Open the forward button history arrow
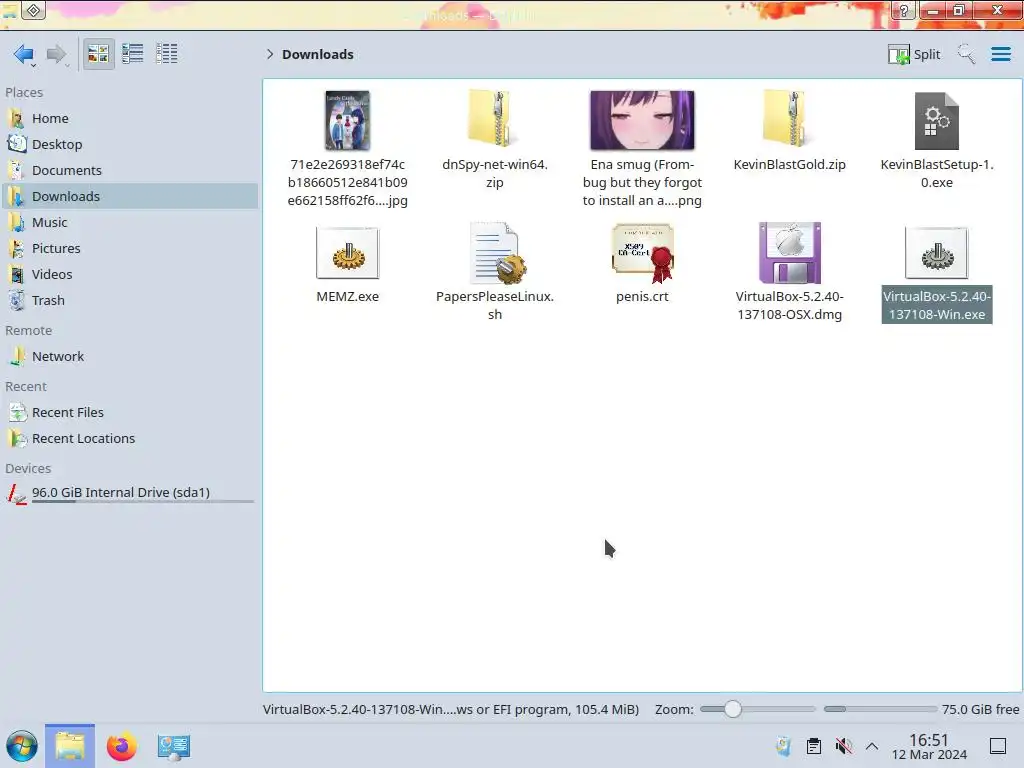The height and width of the screenshot is (768, 1024). 67,65
